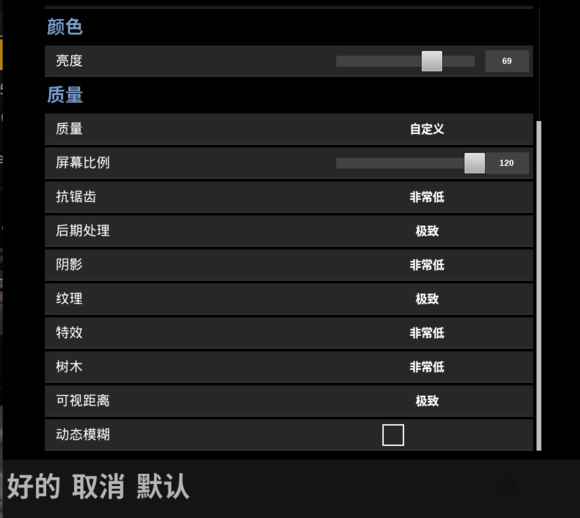
Task: Select the orange highlighted sidebar tab
Action: [1, 54]
